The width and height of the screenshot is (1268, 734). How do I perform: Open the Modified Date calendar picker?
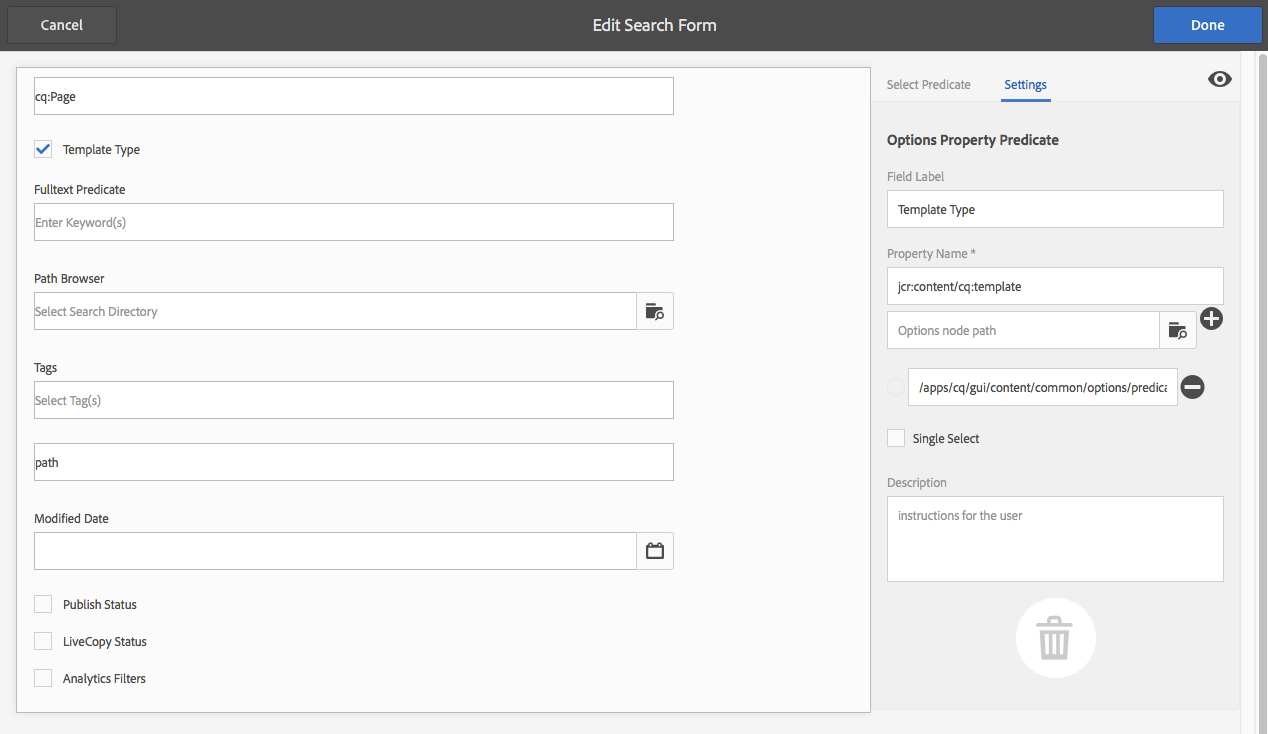coord(655,551)
